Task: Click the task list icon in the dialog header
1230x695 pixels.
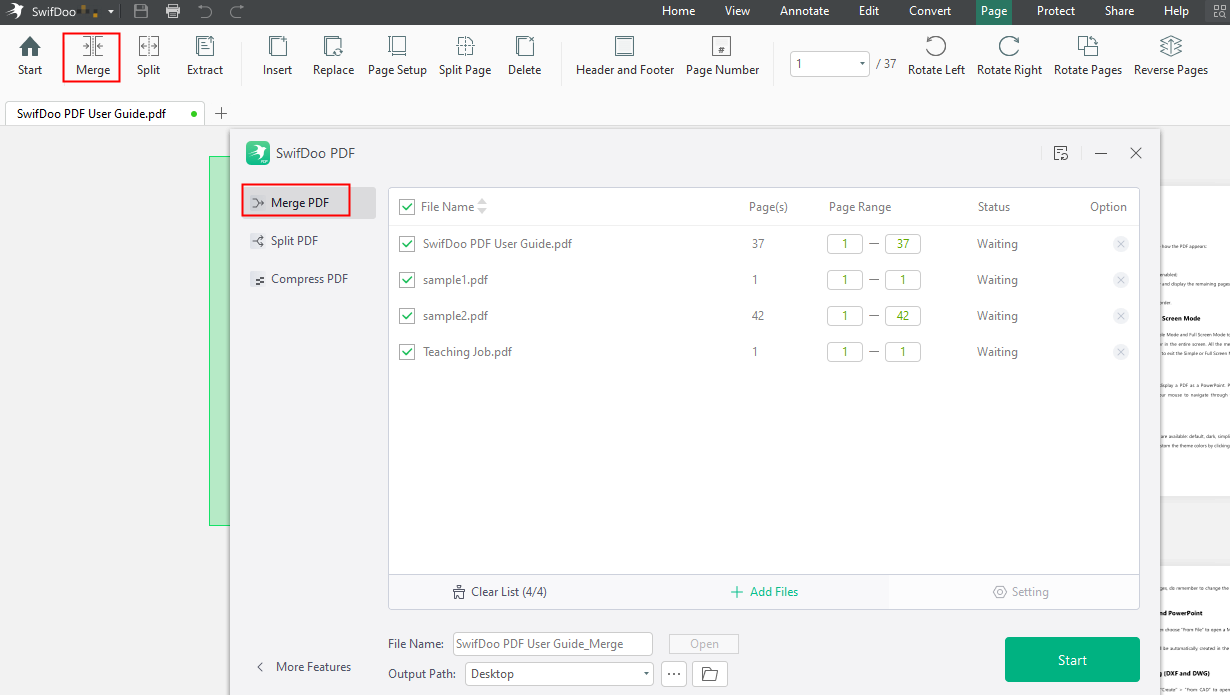Action: [1061, 153]
